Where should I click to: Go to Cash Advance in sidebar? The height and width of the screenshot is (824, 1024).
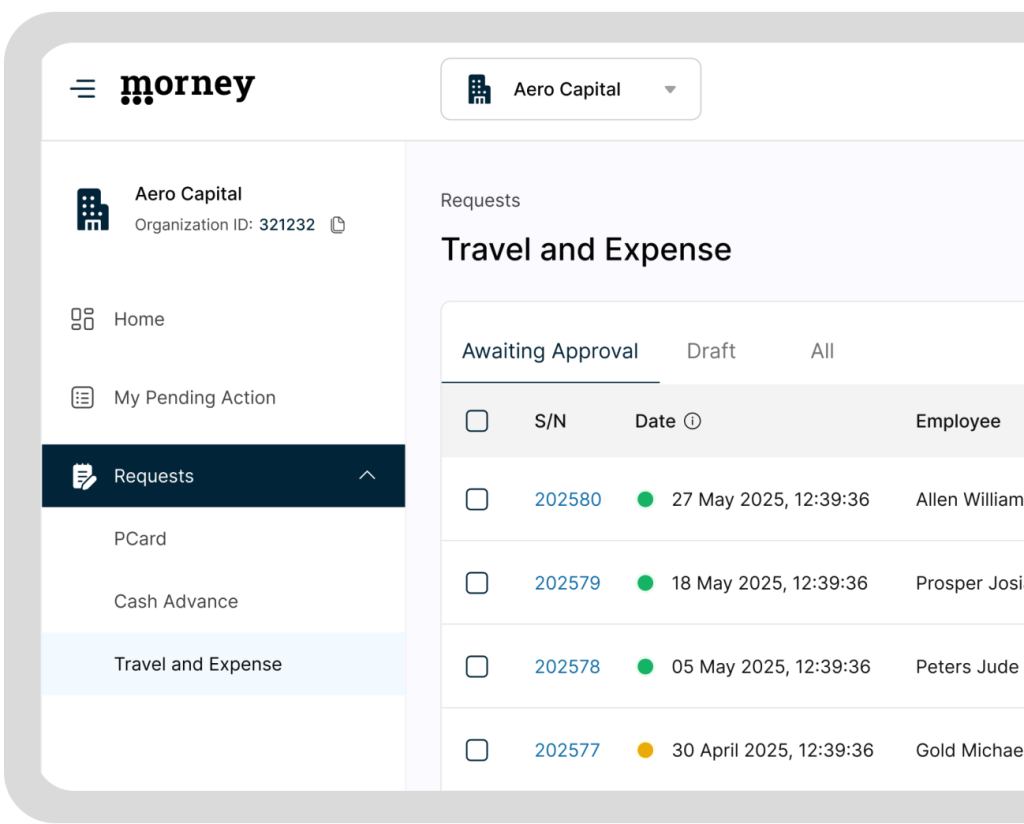click(x=176, y=601)
